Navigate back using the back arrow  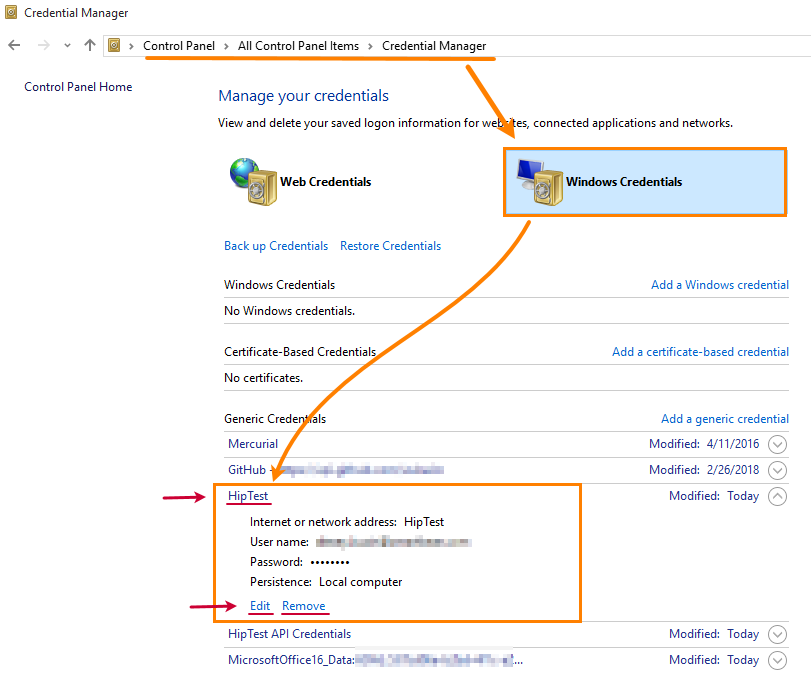(x=14, y=45)
